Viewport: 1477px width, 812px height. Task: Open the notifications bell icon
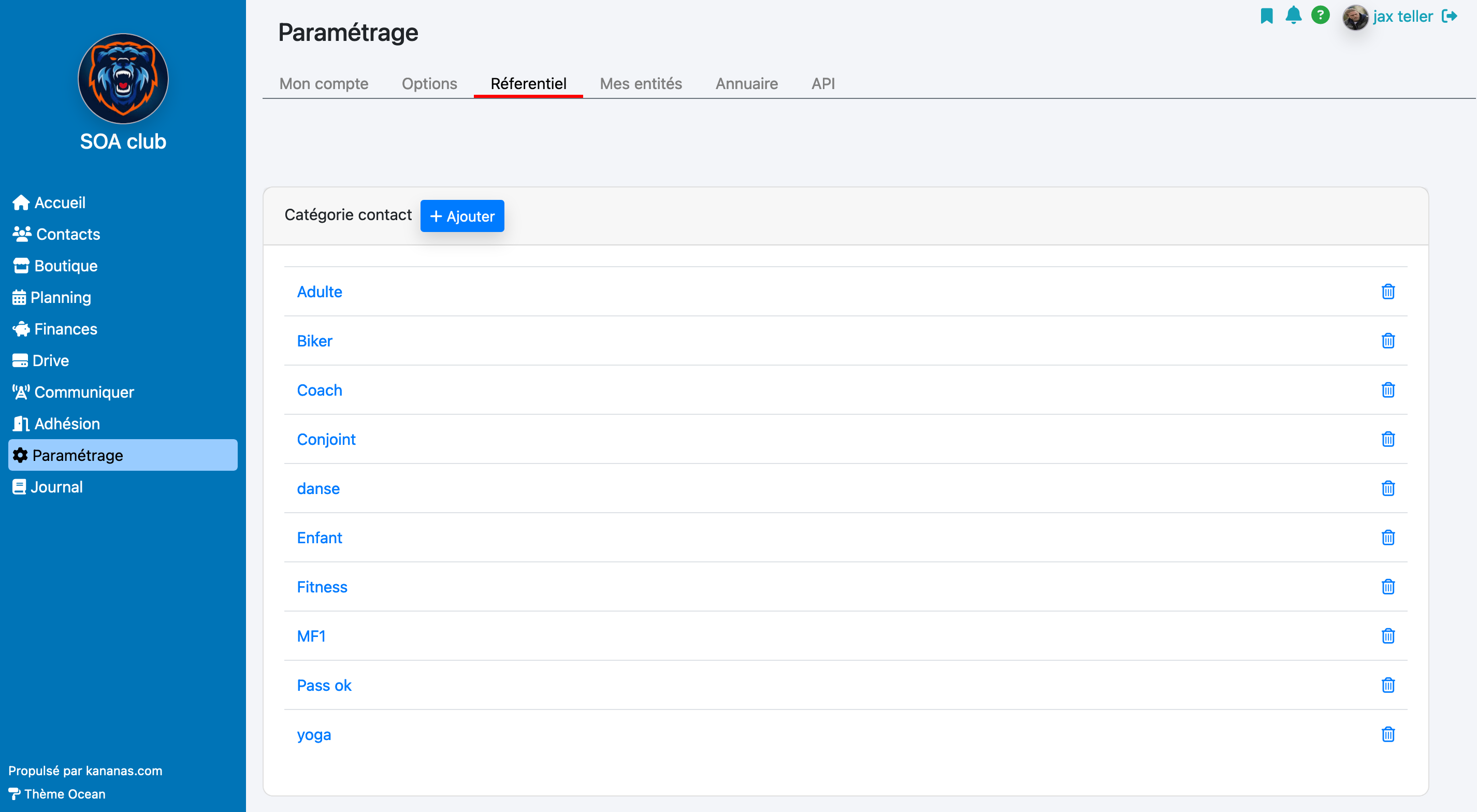pos(1293,15)
